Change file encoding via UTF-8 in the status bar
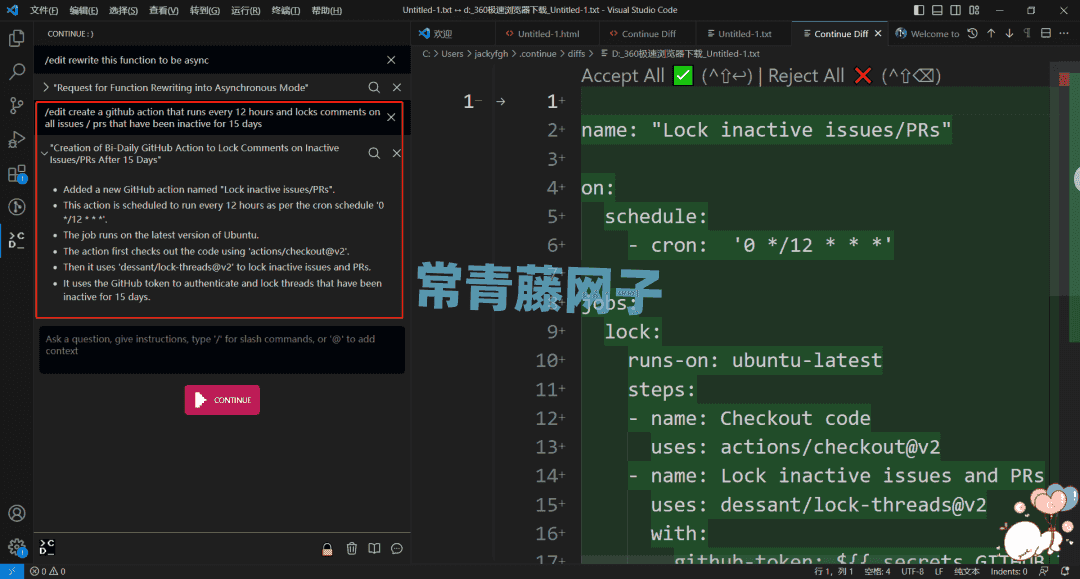 click(913, 571)
